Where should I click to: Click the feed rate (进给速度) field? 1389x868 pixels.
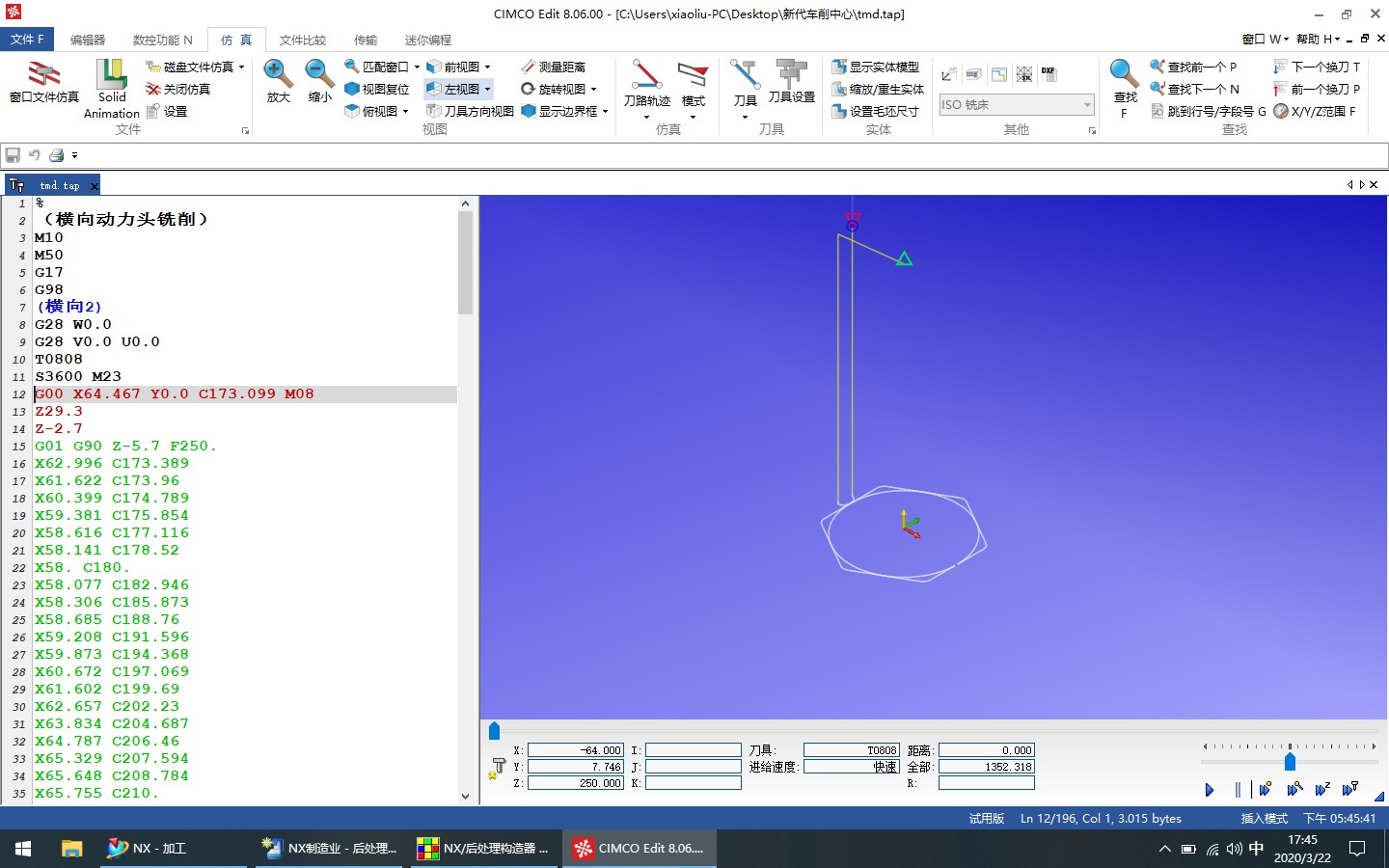point(852,767)
